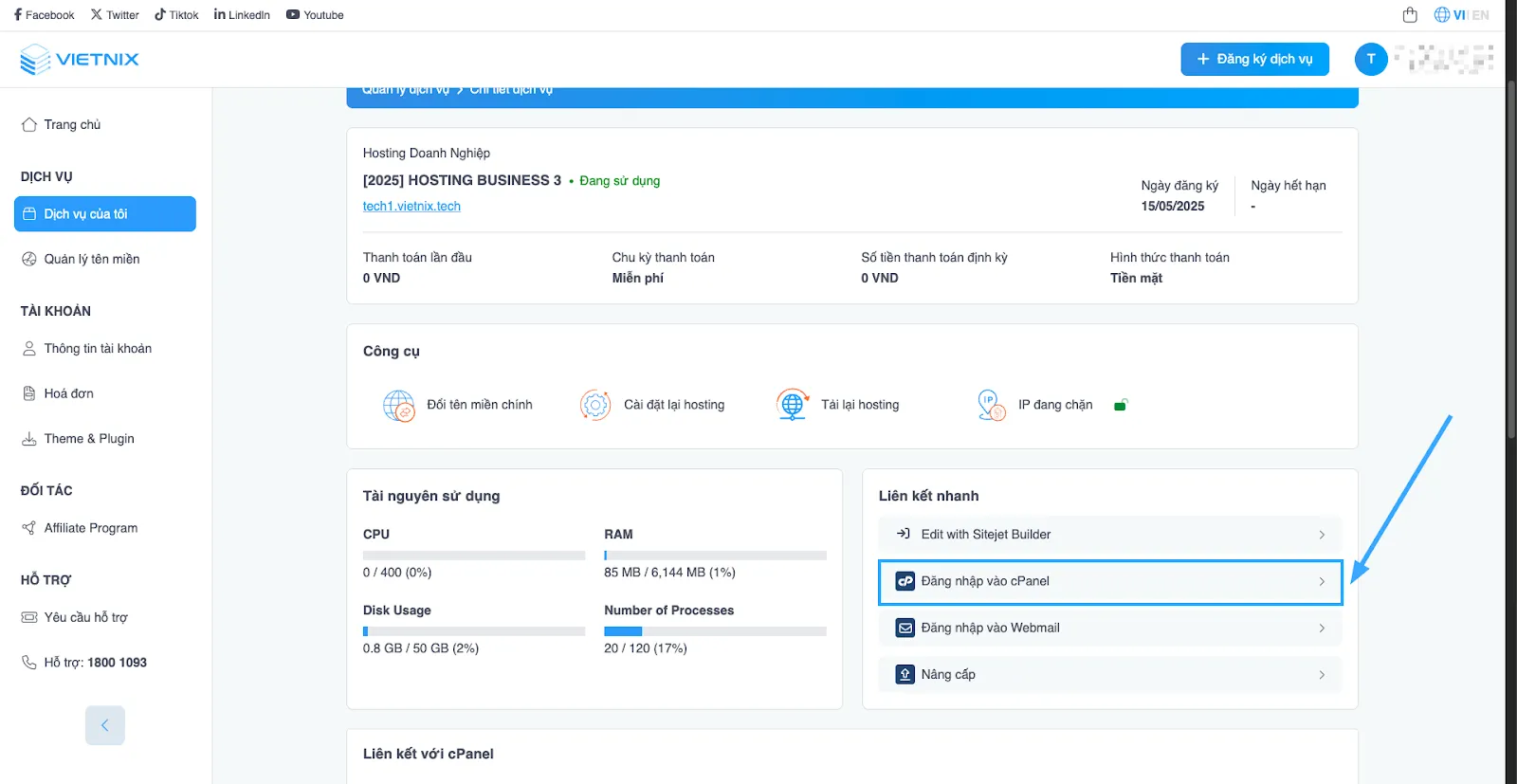Click the Tải lại hosting globe icon
Screen dimensions: 1517x784
coord(792,405)
